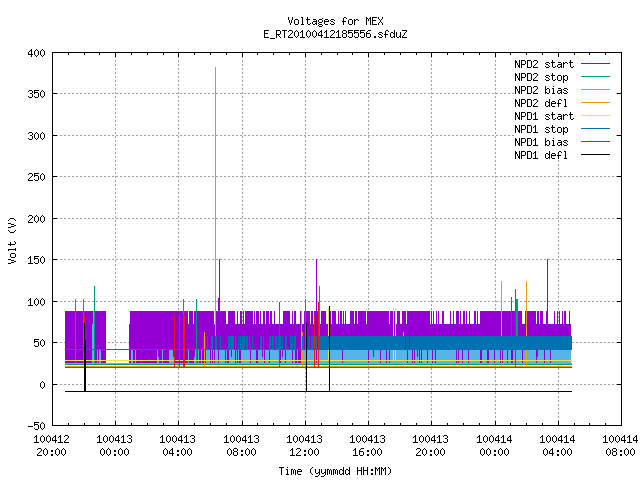Click the NPD2 stop green legend line
Viewport: 640px width, 480px height.
595,77
